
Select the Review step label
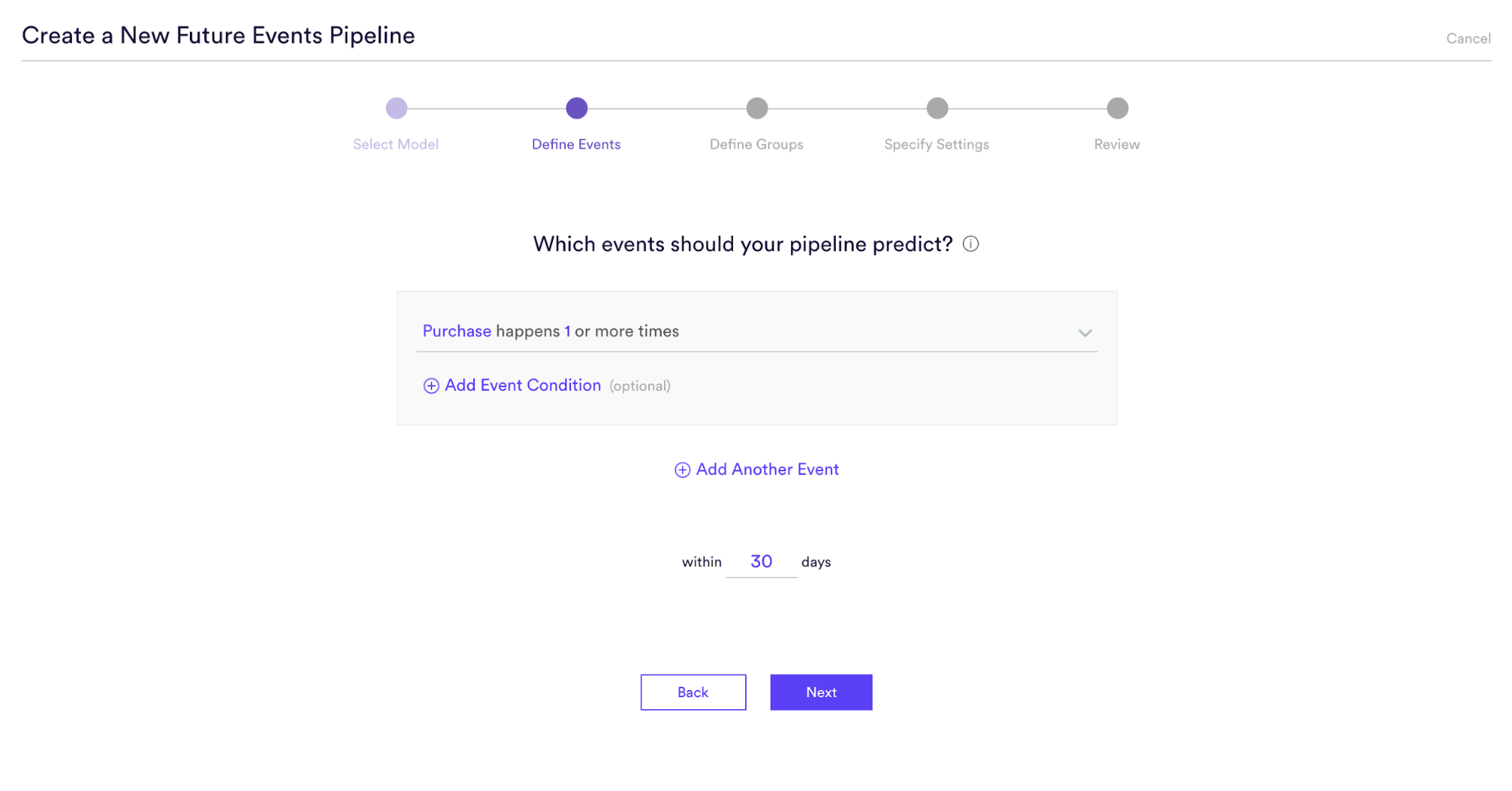click(1116, 144)
